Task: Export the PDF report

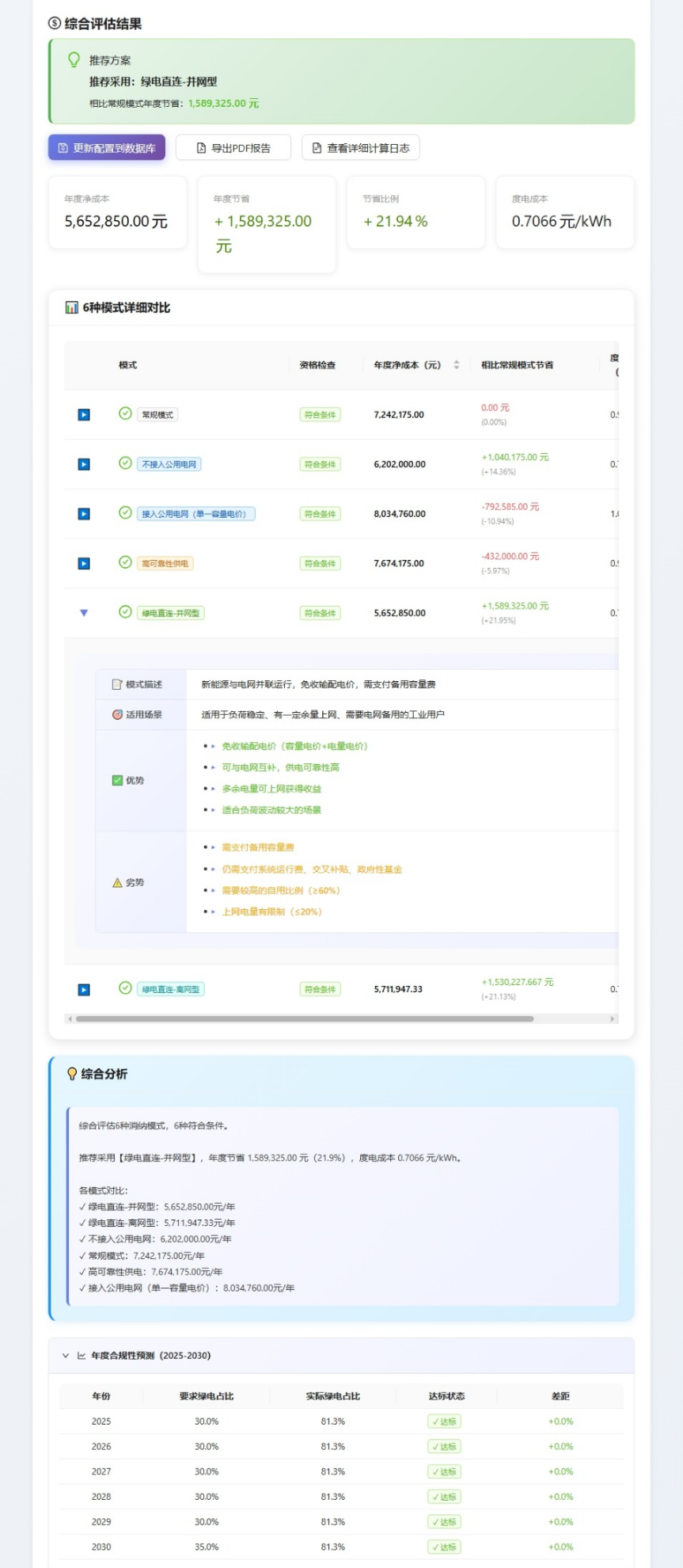Action: 233,148
